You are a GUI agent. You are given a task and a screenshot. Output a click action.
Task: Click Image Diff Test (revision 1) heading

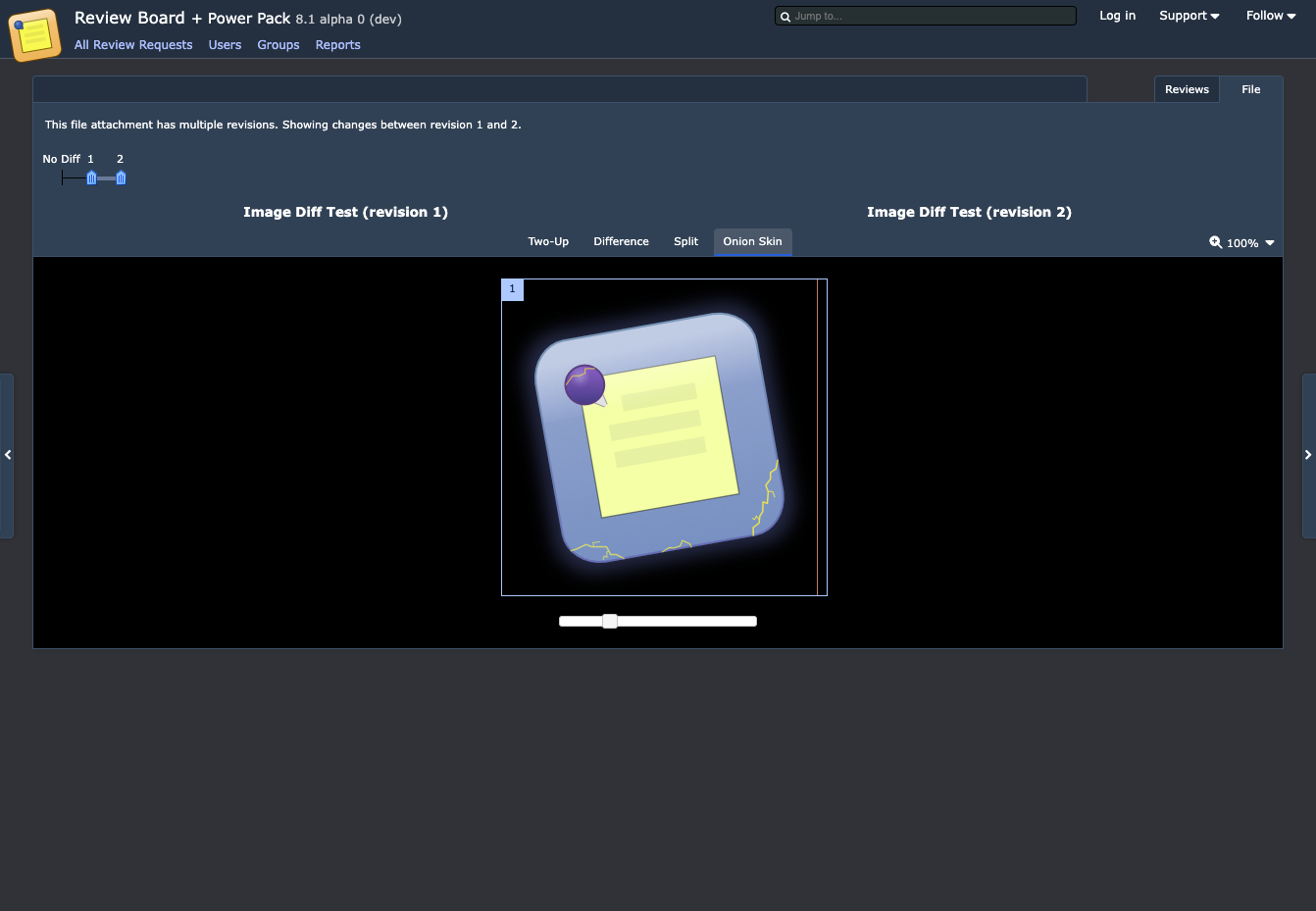pyautogui.click(x=345, y=212)
